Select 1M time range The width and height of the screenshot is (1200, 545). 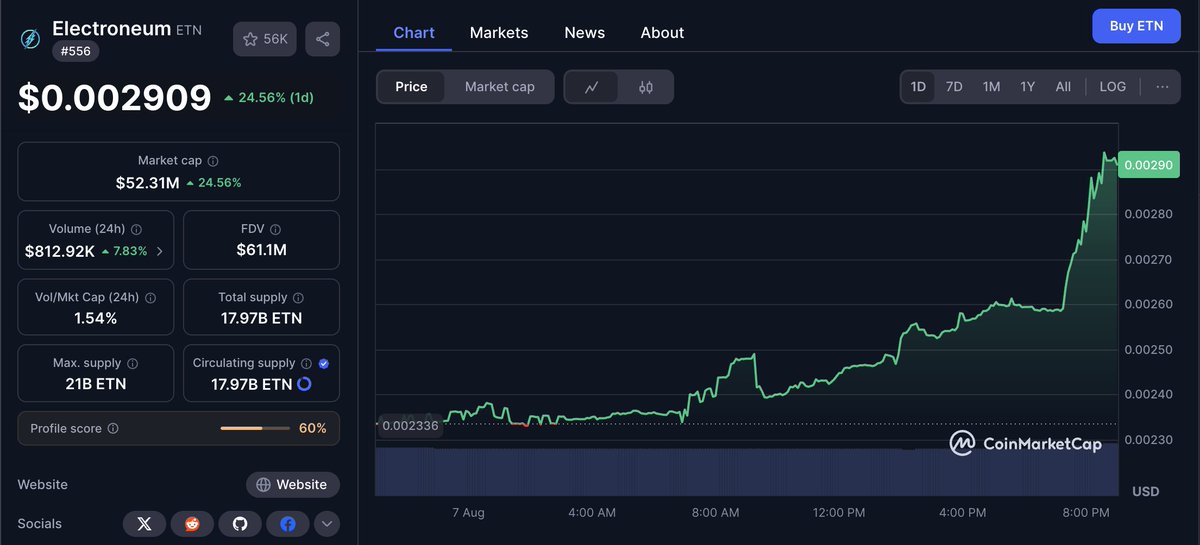click(991, 87)
